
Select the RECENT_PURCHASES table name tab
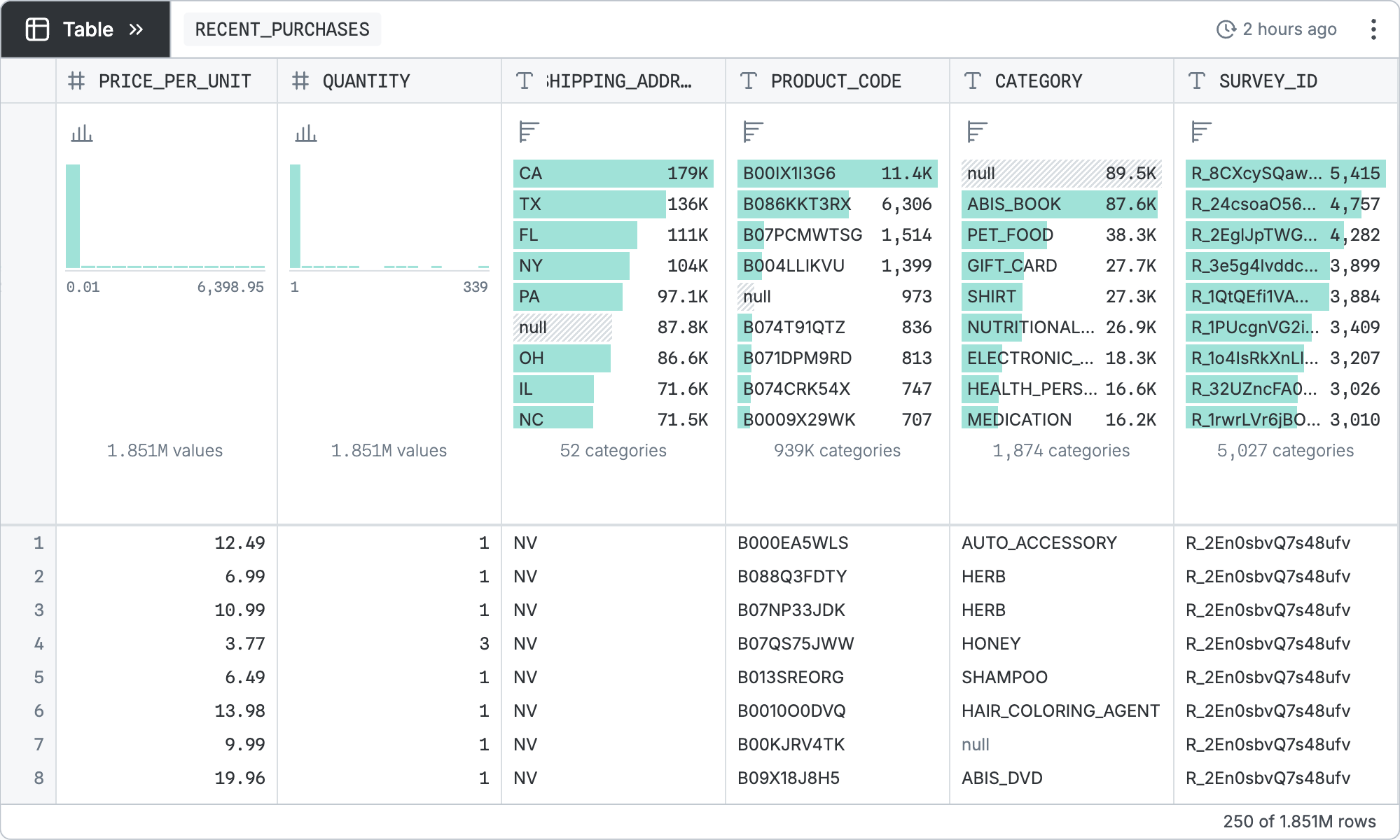282,29
